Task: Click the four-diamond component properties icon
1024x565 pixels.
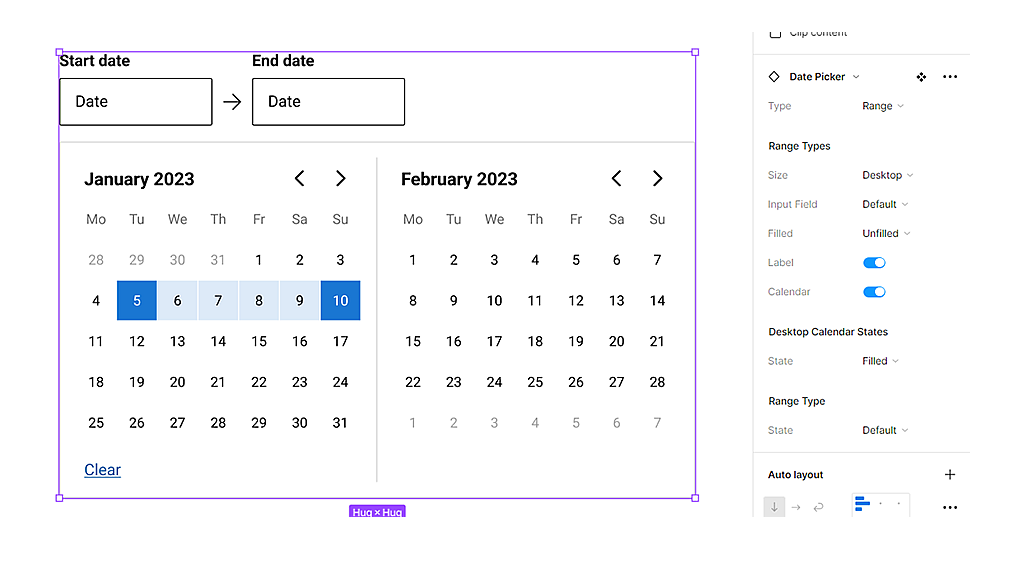Action: [921, 77]
